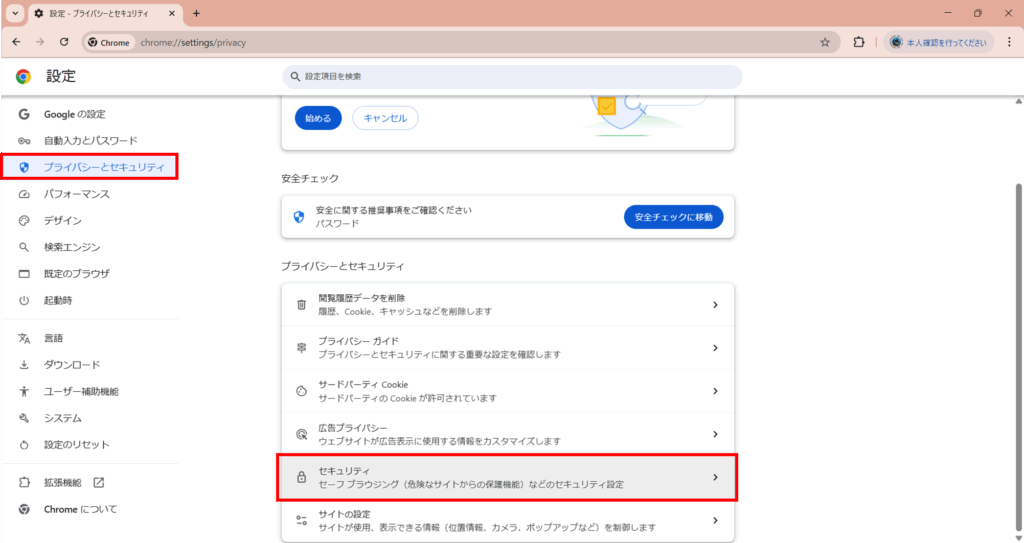Image resolution: width=1024 pixels, height=543 pixels.
Task: Click the 本人確認を行ってください profile chip
Action: [x=940, y=42]
